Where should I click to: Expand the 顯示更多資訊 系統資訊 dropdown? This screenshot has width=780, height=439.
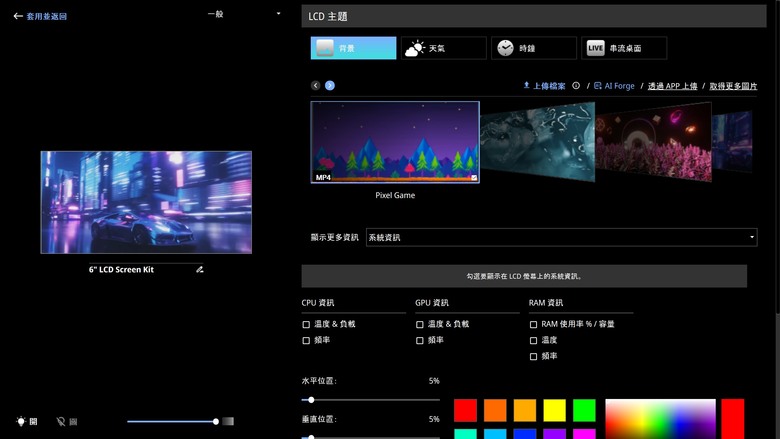point(562,237)
